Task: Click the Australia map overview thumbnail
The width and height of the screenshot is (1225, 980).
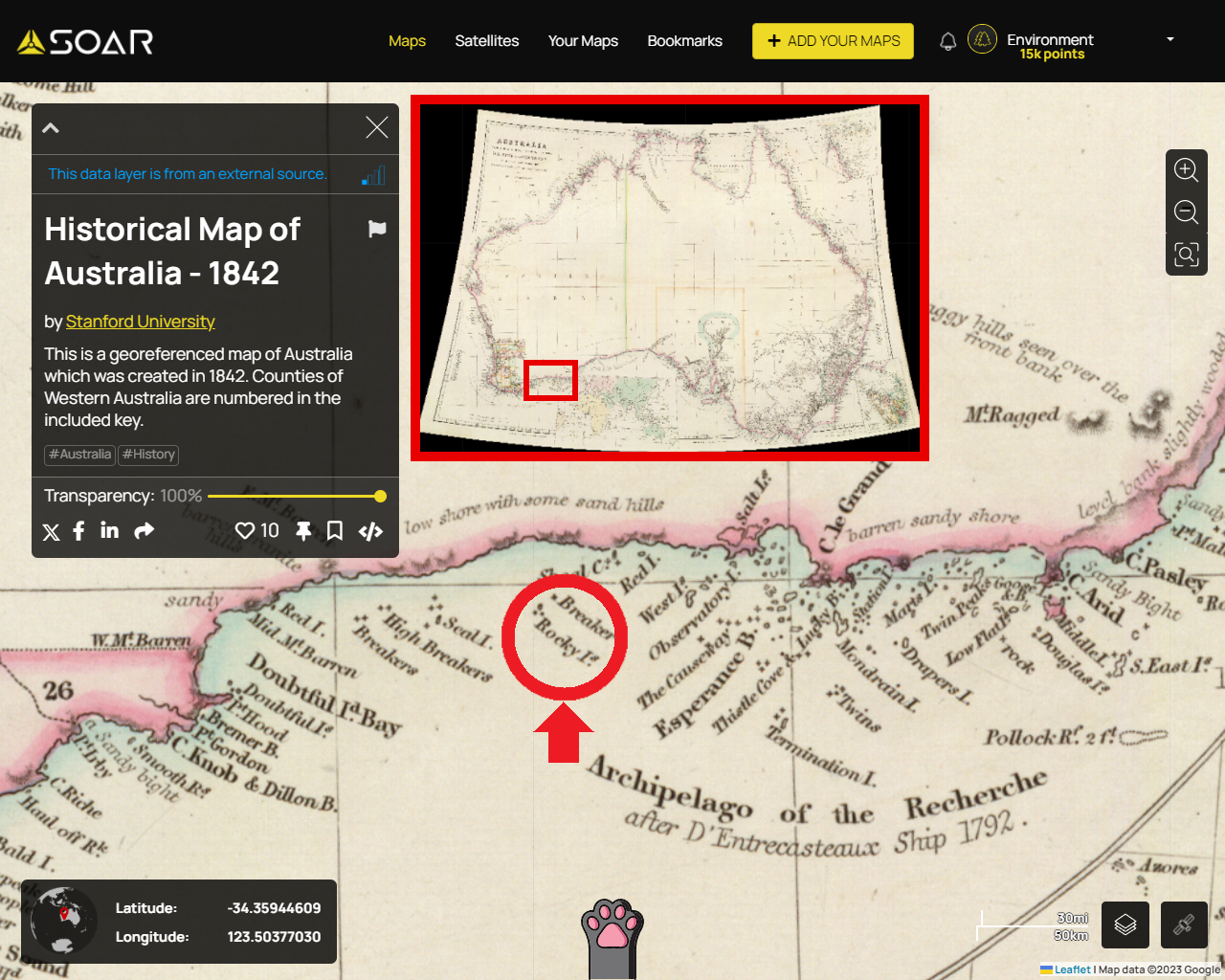Action: click(670, 278)
